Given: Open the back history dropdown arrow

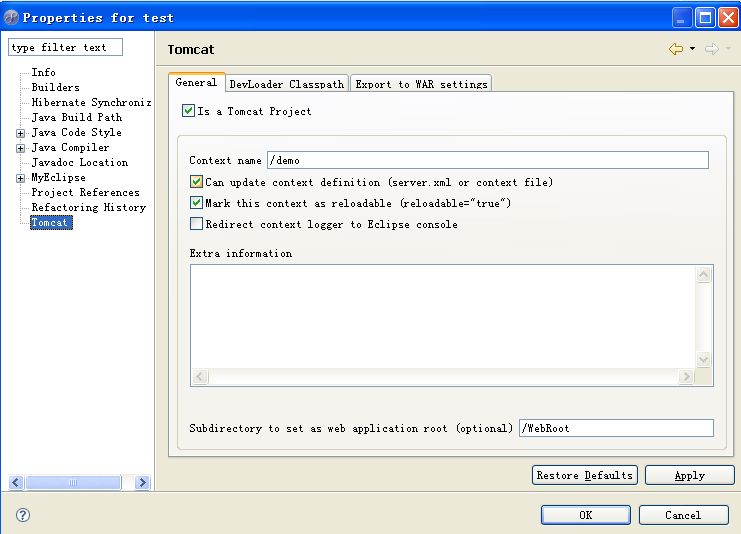Looking at the screenshot, I should [x=692, y=49].
